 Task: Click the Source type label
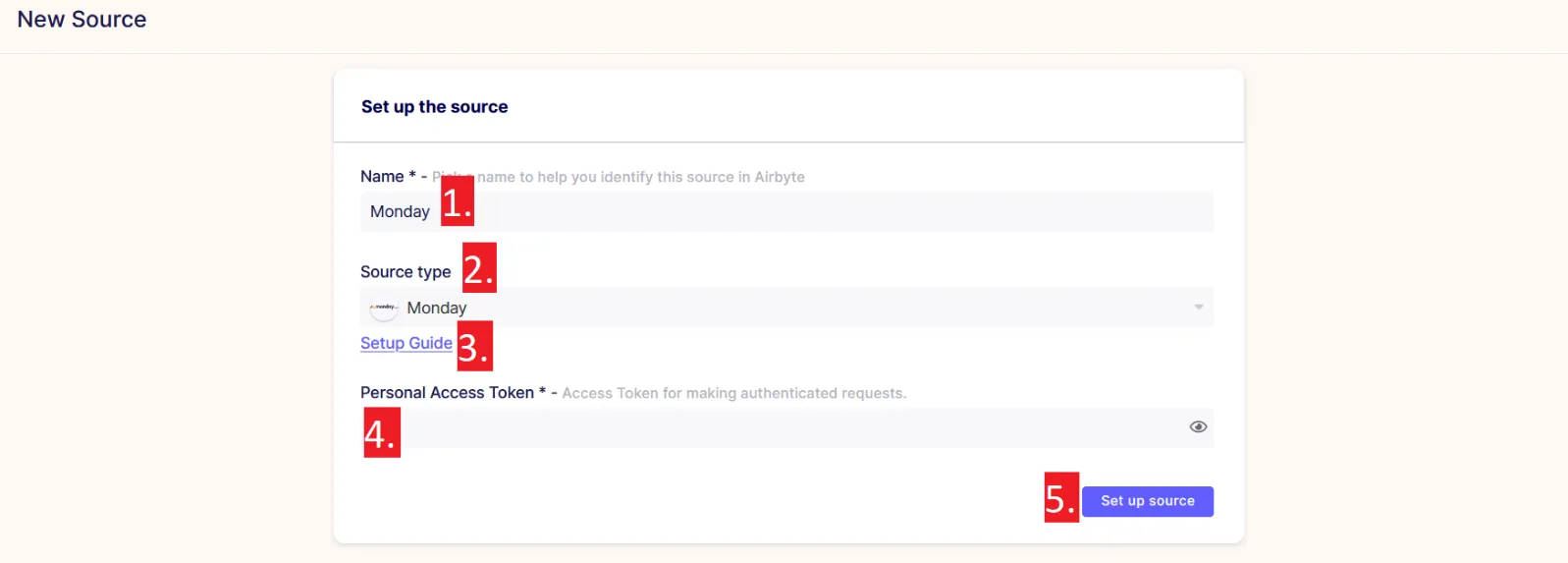coord(406,272)
